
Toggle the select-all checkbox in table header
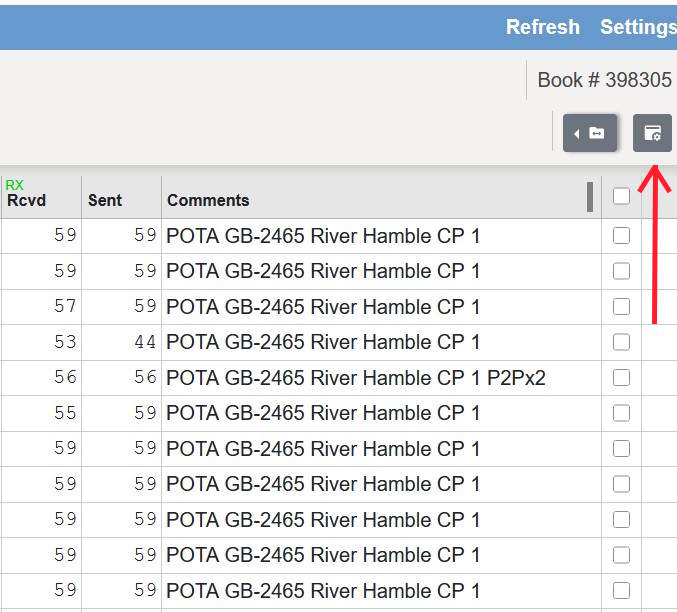click(621, 197)
